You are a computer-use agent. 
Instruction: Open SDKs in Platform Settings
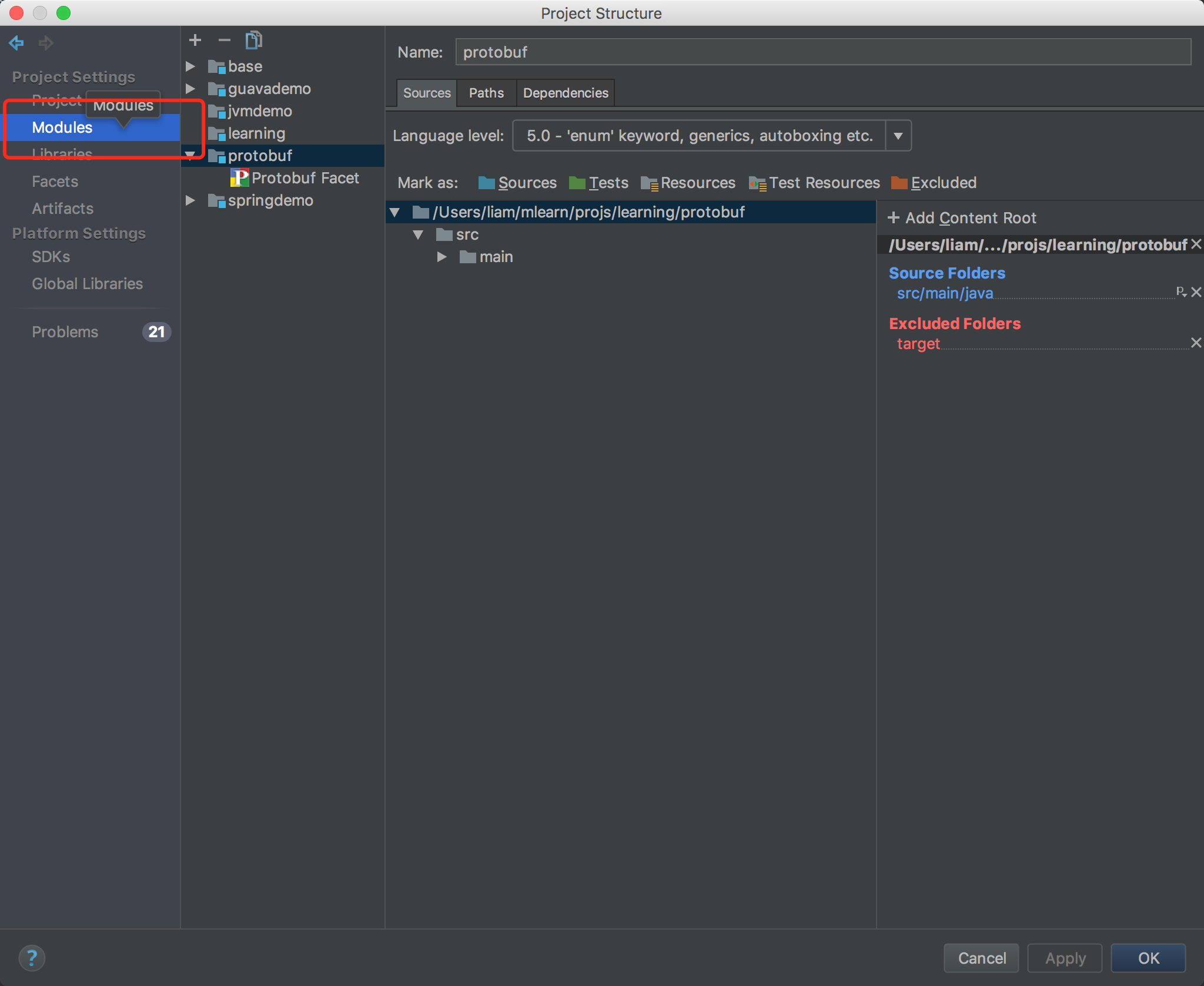click(x=51, y=257)
